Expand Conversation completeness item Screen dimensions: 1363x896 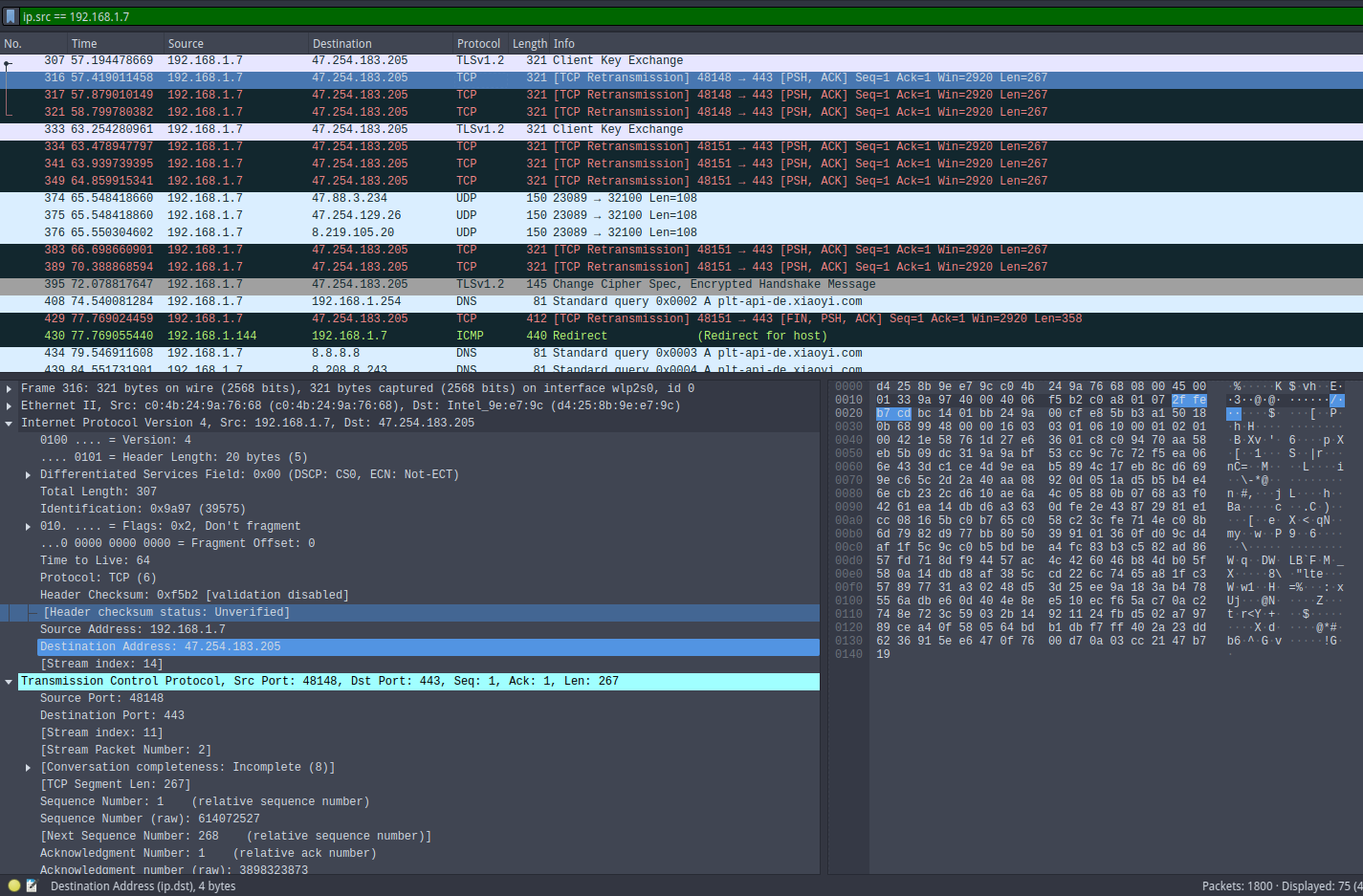(x=27, y=766)
